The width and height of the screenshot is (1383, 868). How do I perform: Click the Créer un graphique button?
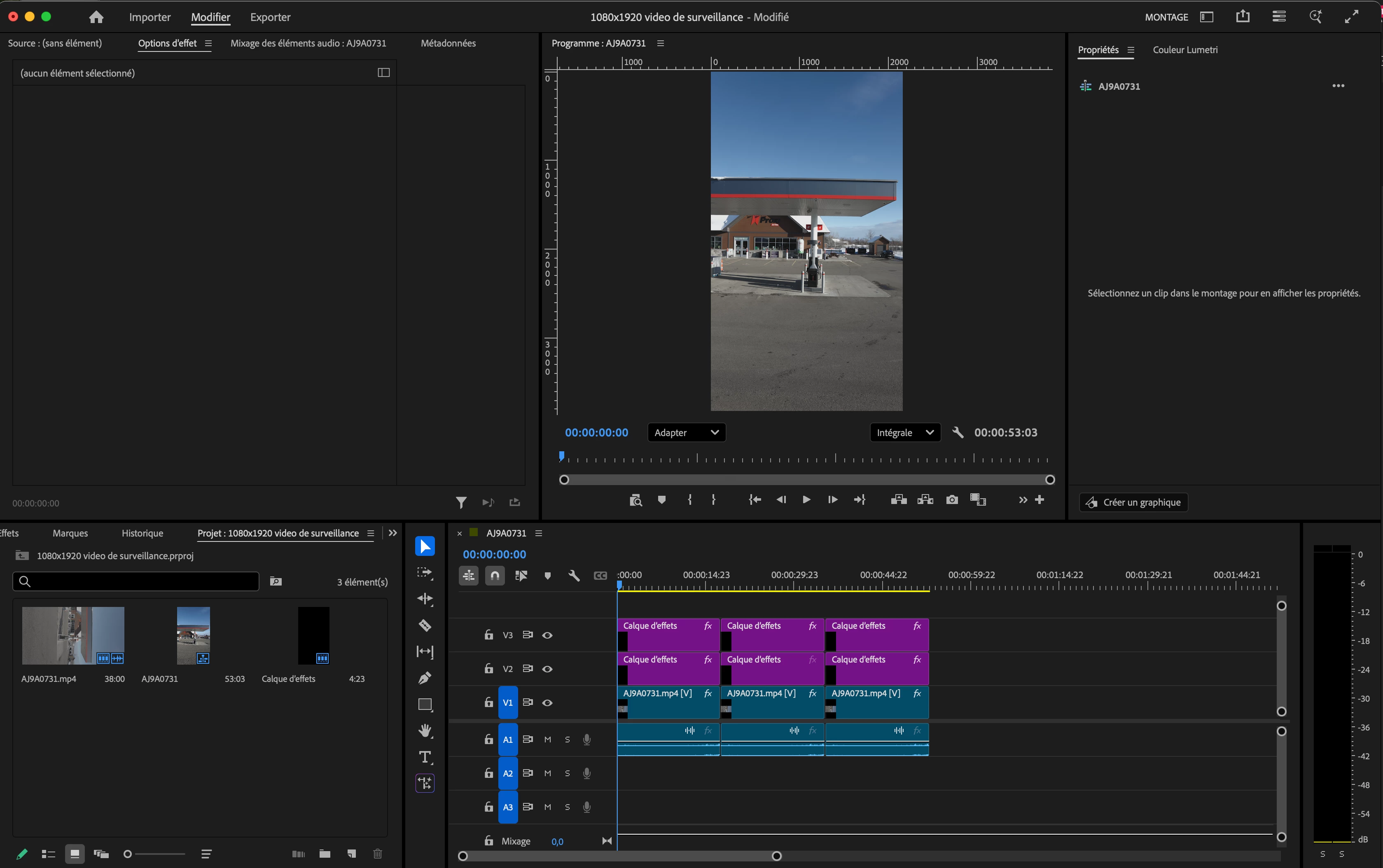1133,502
